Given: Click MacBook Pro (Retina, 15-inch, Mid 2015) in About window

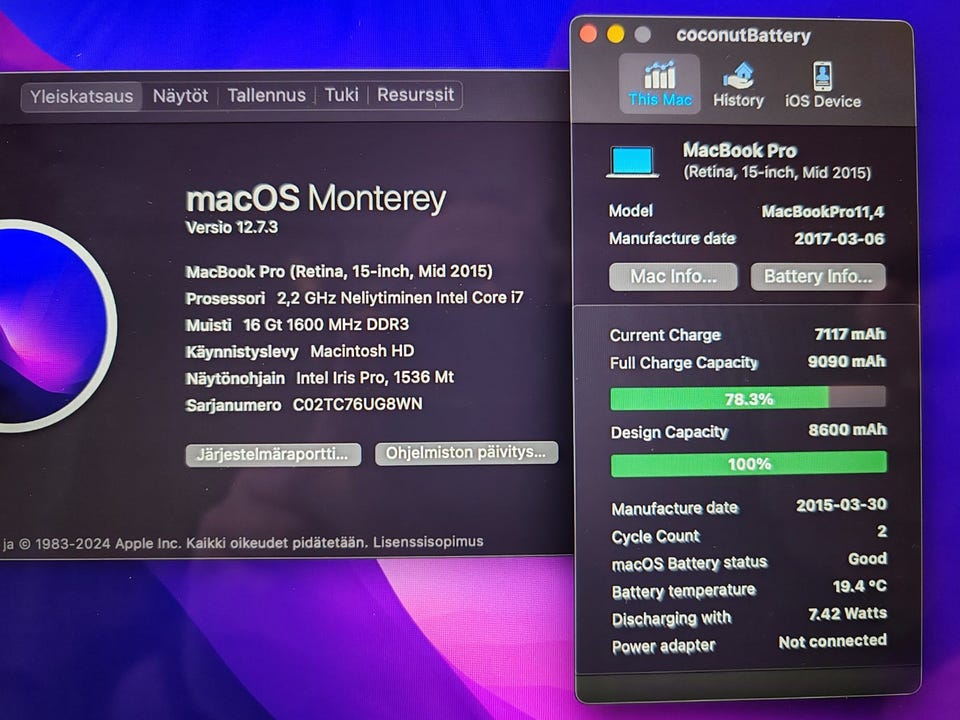Looking at the screenshot, I should 339,271.
